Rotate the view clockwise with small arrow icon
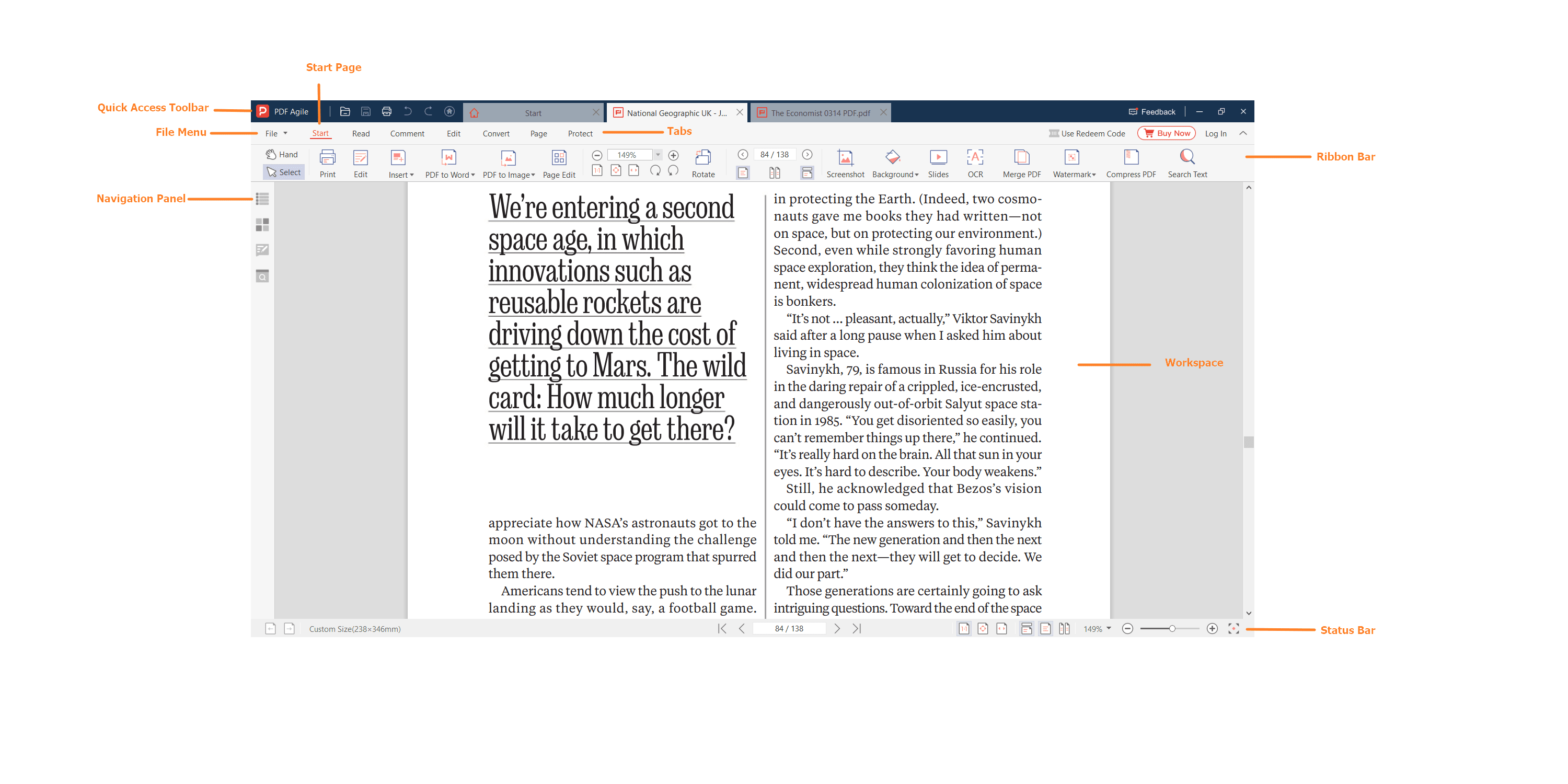This screenshot has width=1568, height=784. pyautogui.click(x=655, y=171)
